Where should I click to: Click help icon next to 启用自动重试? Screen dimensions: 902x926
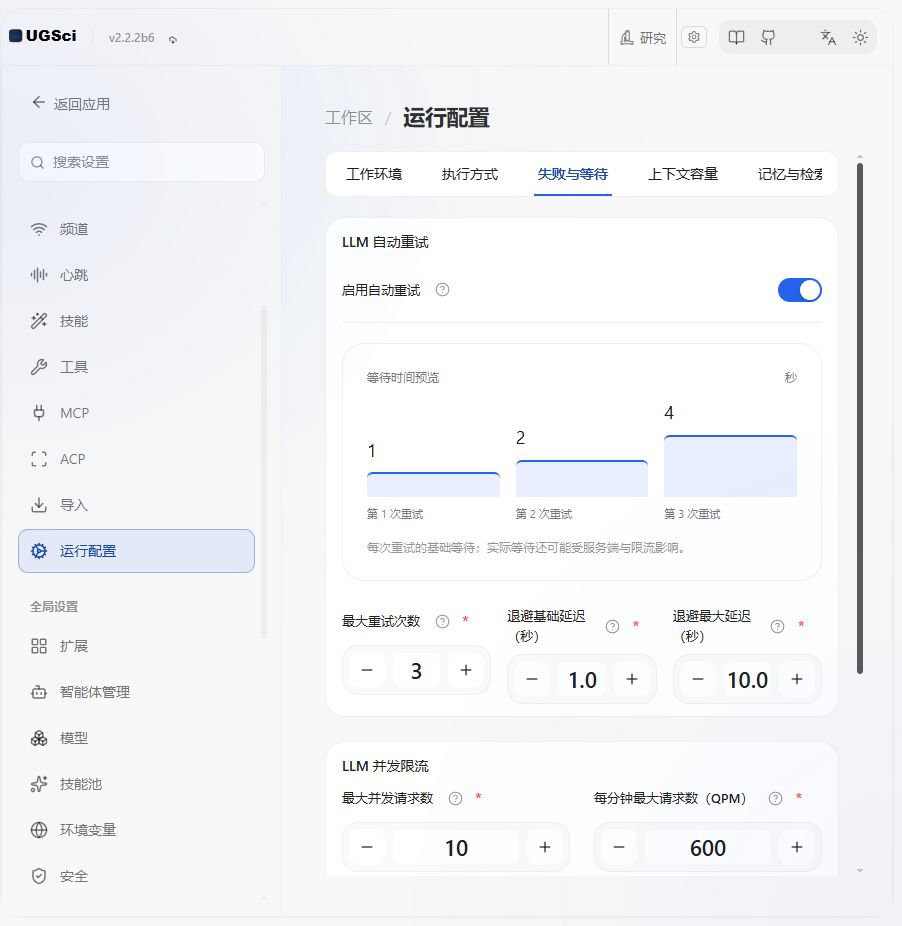[442, 290]
